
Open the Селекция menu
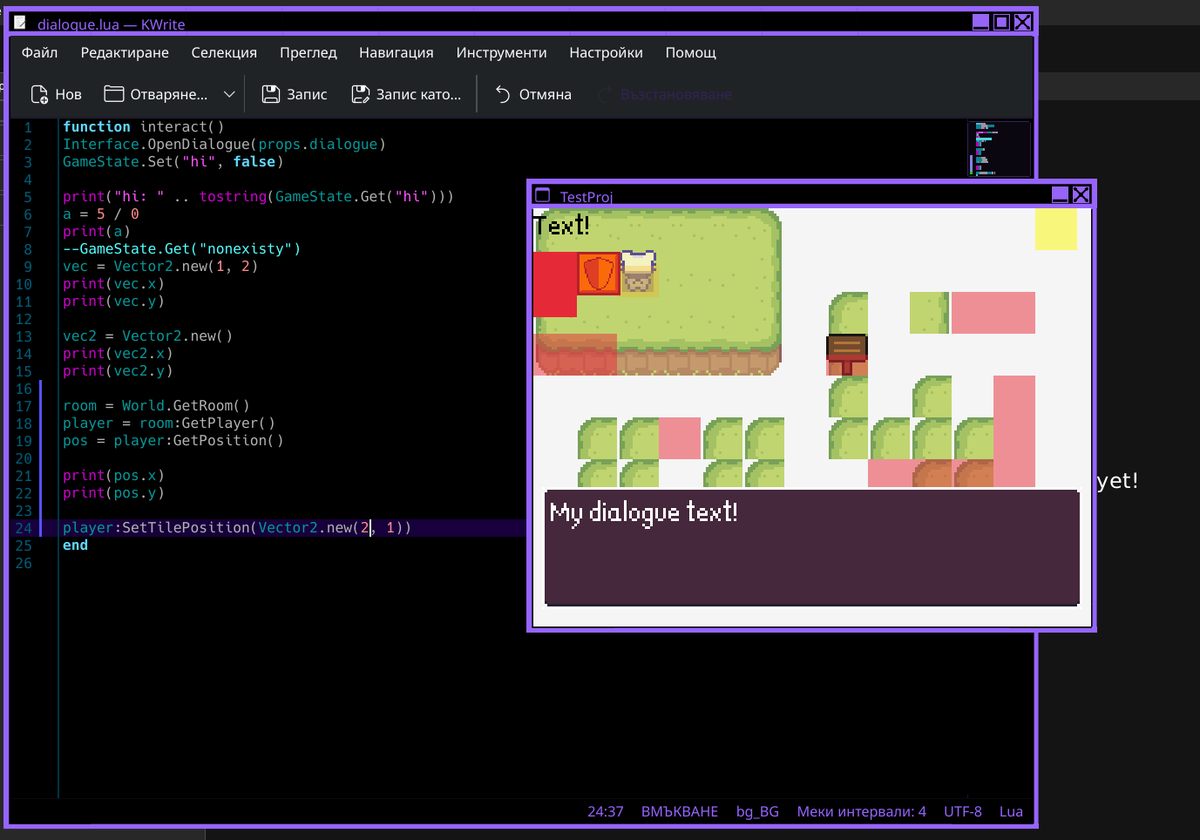tap(224, 53)
